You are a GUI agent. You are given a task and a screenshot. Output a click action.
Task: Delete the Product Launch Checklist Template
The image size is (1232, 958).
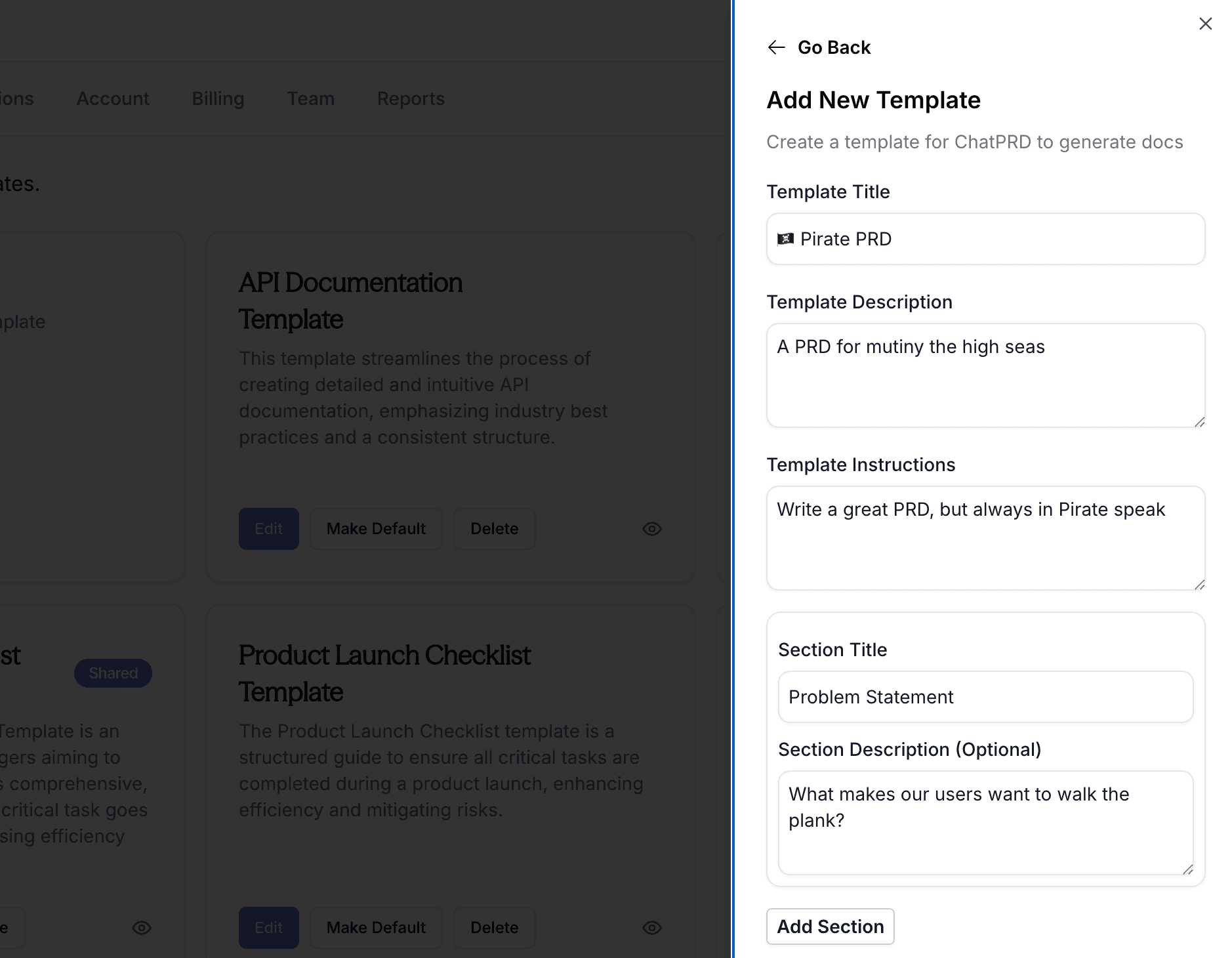[494, 927]
